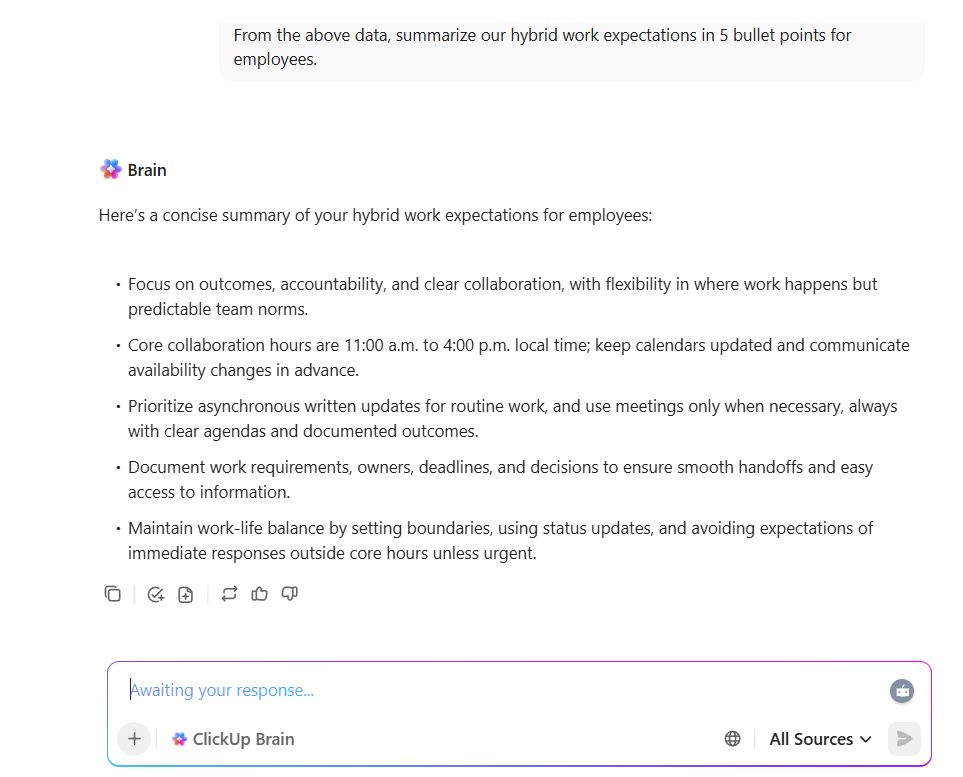This screenshot has width=963, height=777.
Task: Open the AI agent icon in the input box
Action: click(x=901, y=690)
